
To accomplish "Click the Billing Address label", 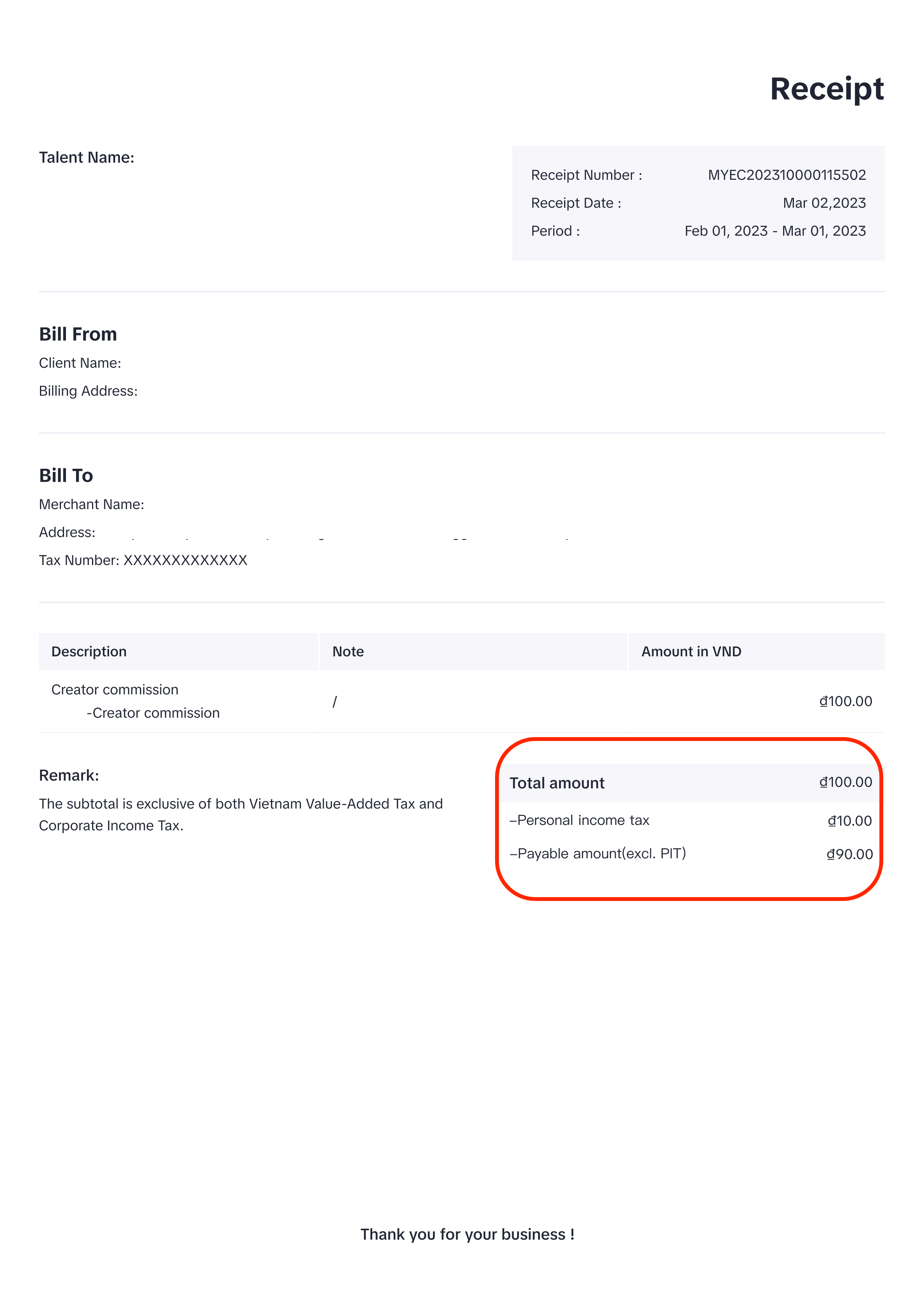I will pyautogui.click(x=88, y=391).
